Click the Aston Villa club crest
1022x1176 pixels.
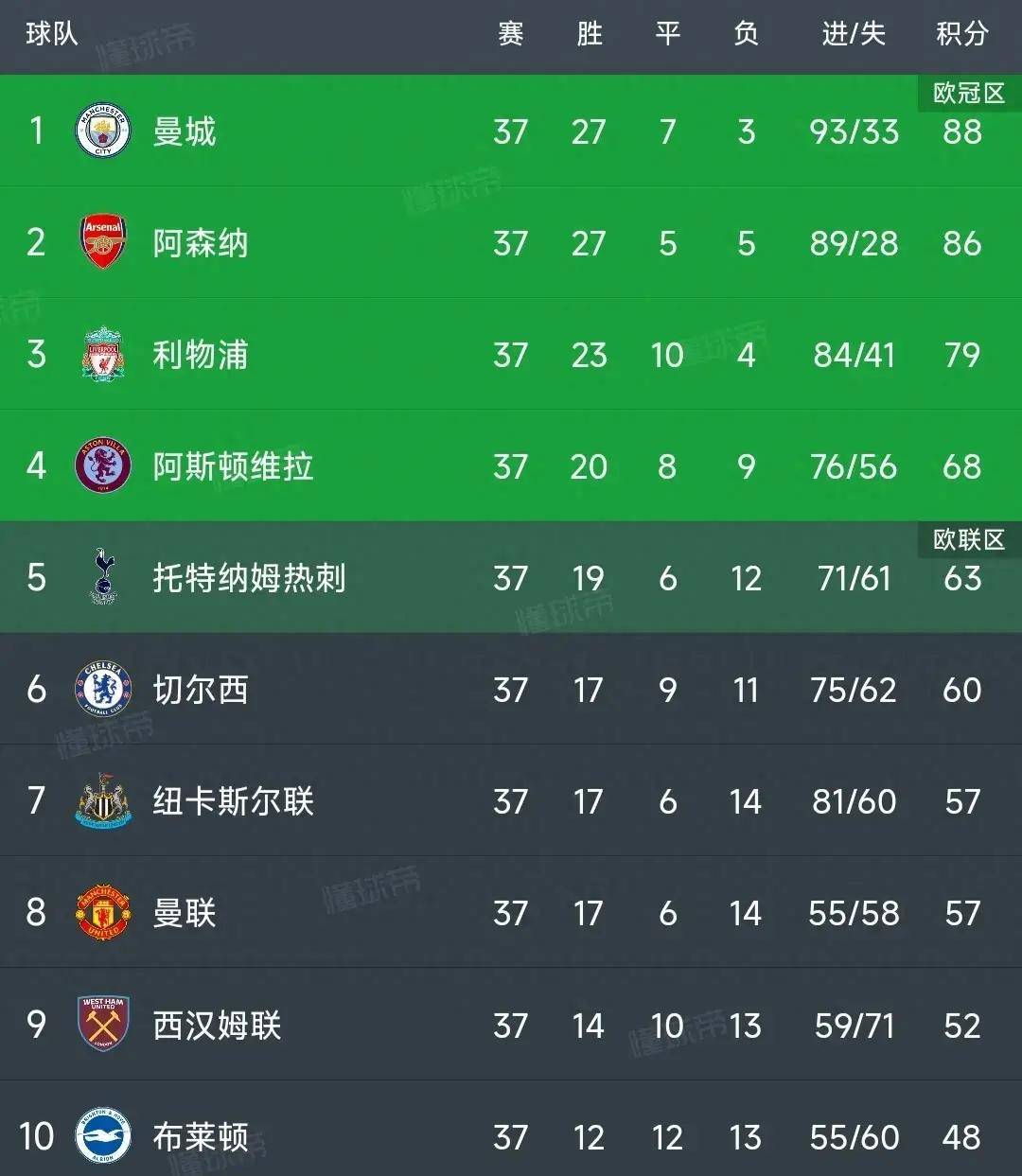coord(102,465)
